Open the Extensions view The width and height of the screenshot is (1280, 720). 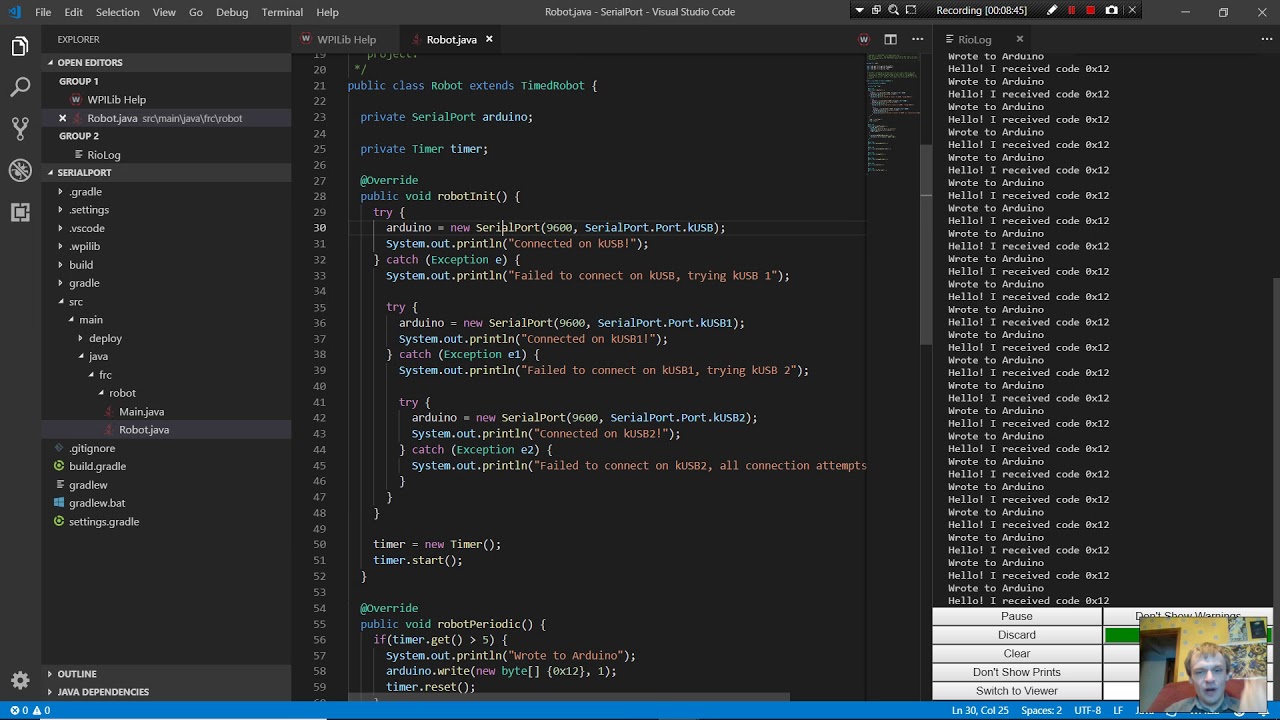(20, 212)
